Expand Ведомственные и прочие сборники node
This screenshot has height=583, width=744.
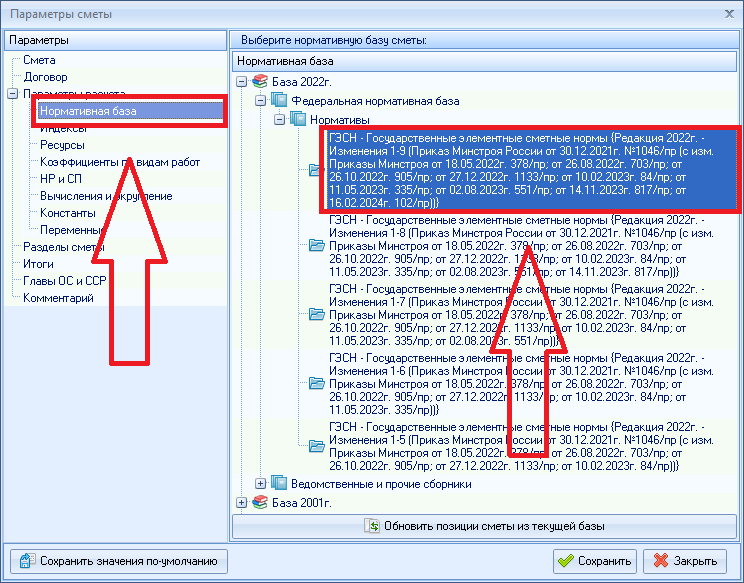click(260, 484)
